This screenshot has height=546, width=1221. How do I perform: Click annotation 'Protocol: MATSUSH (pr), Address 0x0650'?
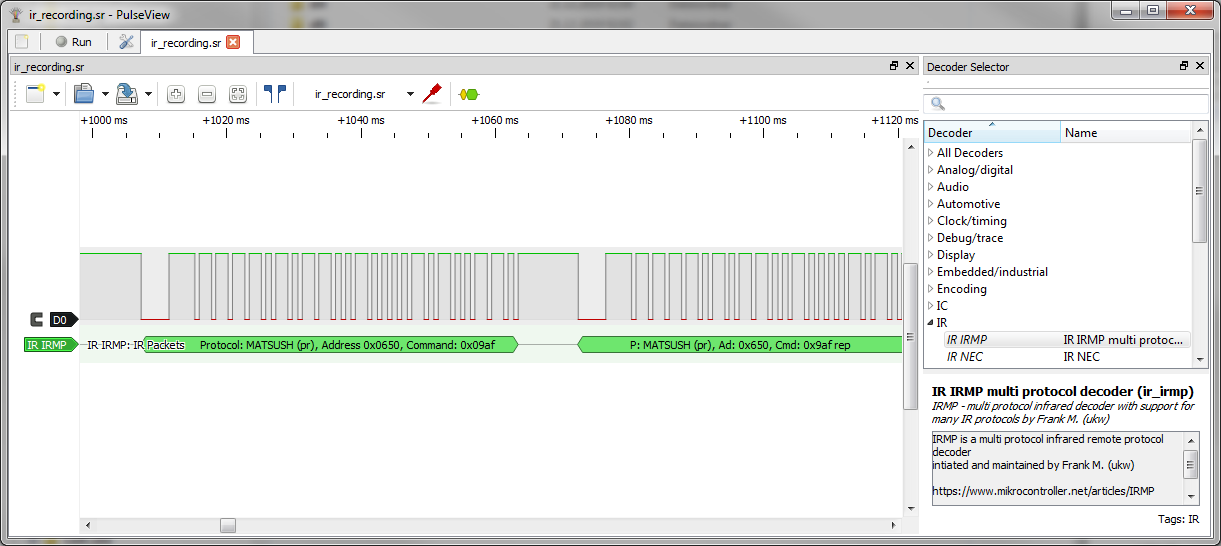[330, 345]
